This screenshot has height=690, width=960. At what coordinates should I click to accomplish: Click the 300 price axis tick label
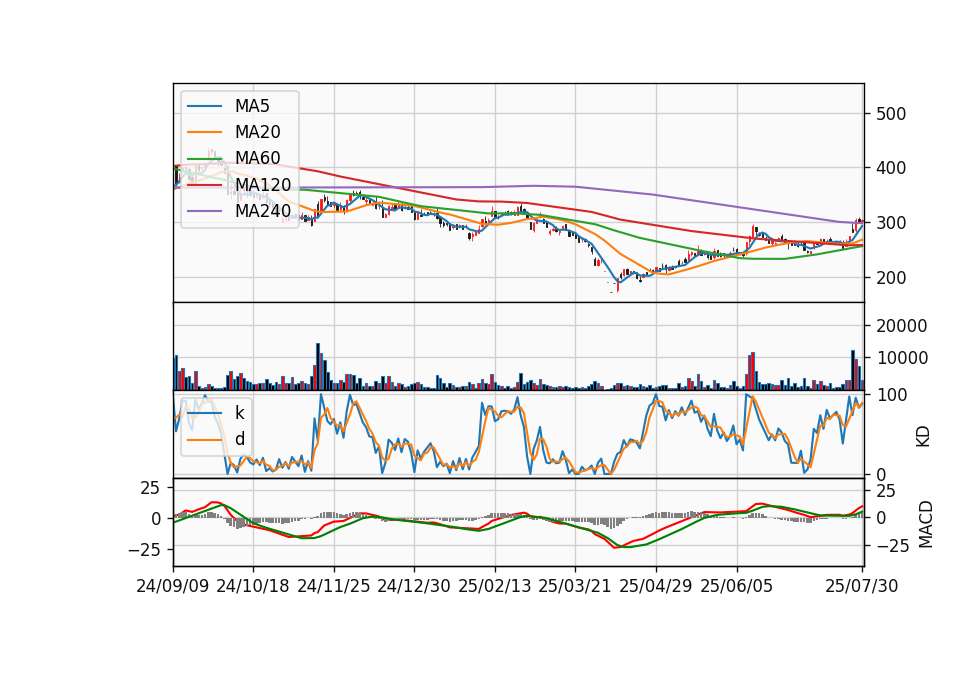(x=891, y=223)
